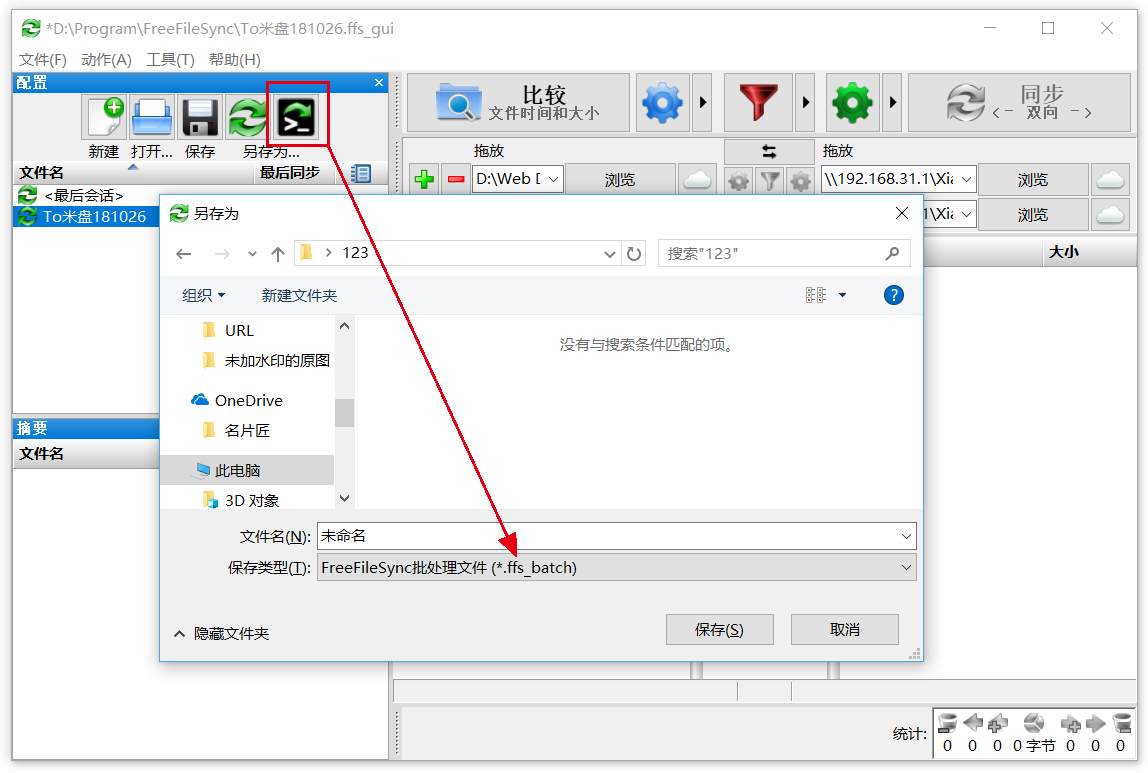Viewport: 1148px width, 773px height.
Task: Create new configuration with 新建 icon
Action: click(104, 117)
